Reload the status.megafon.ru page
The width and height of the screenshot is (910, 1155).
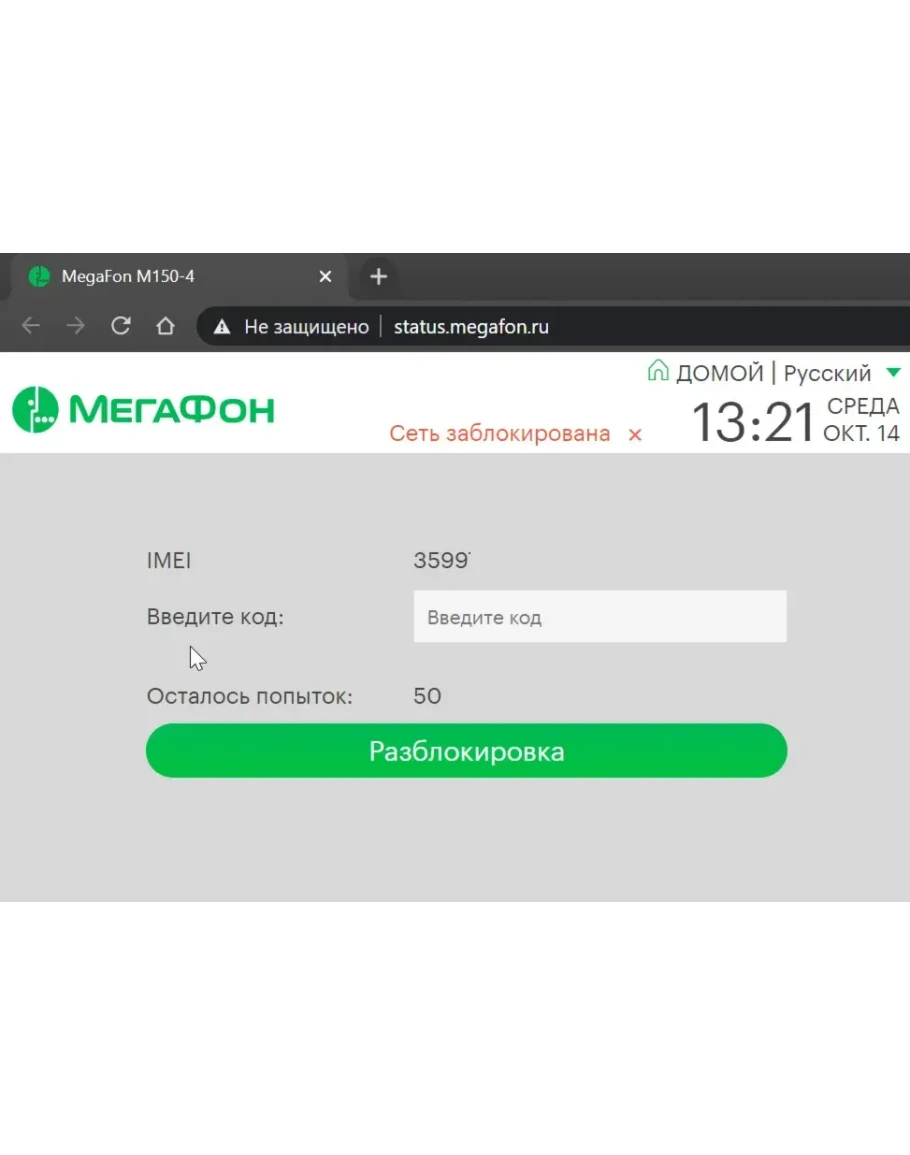pos(121,326)
